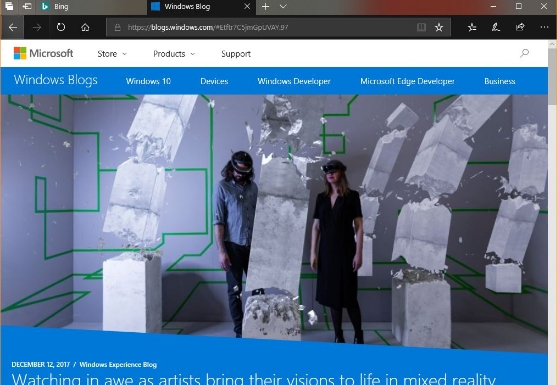The height and width of the screenshot is (385, 557).
Task: View site lock information icon
Action: (x=118, y=27)
